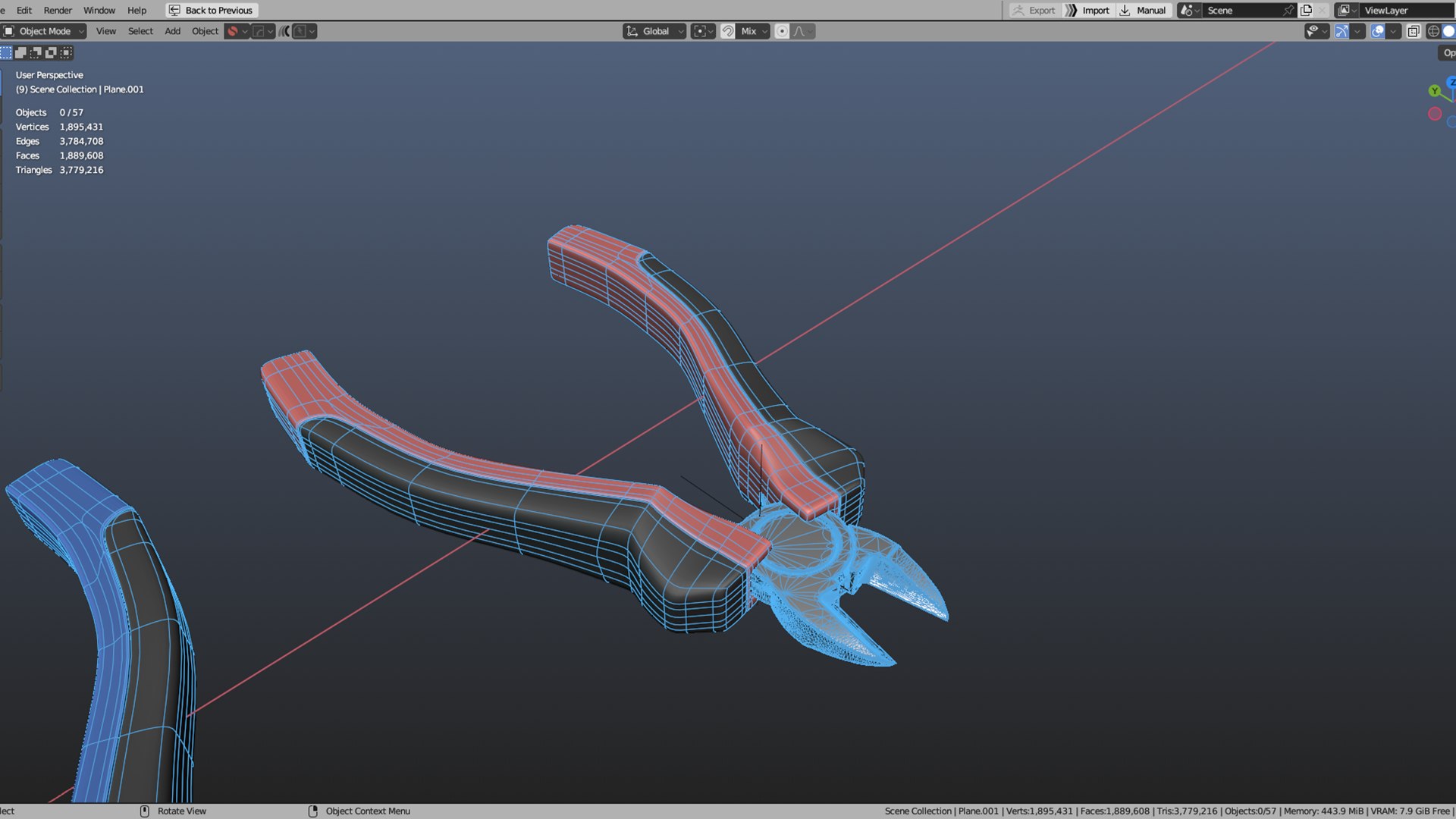Open the Window menu
The height and width of the screenshot is (819, 1456).
coord(99,11)
